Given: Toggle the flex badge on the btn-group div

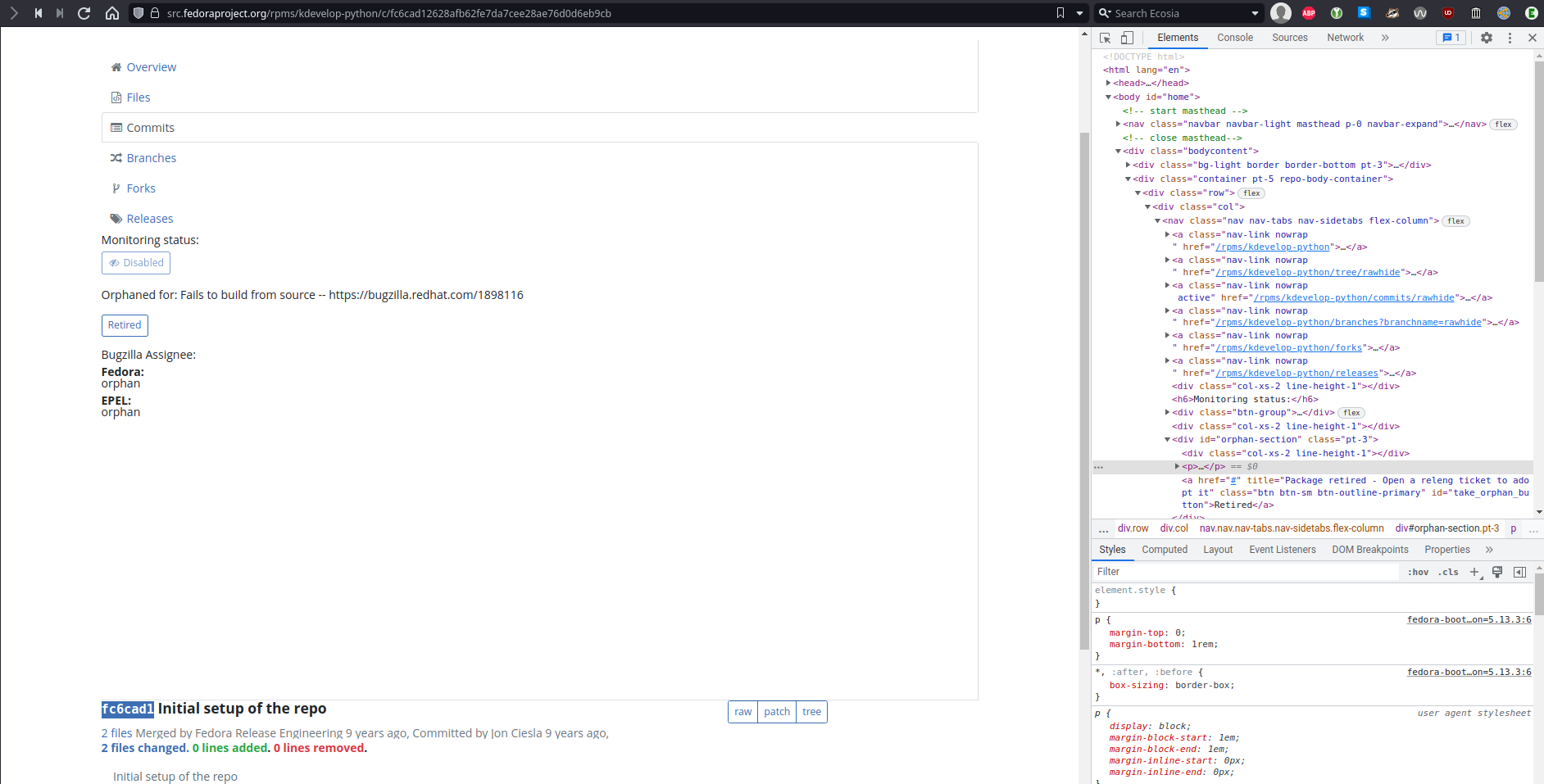Looking at the screenshot, I should (x=1351, y=413).
